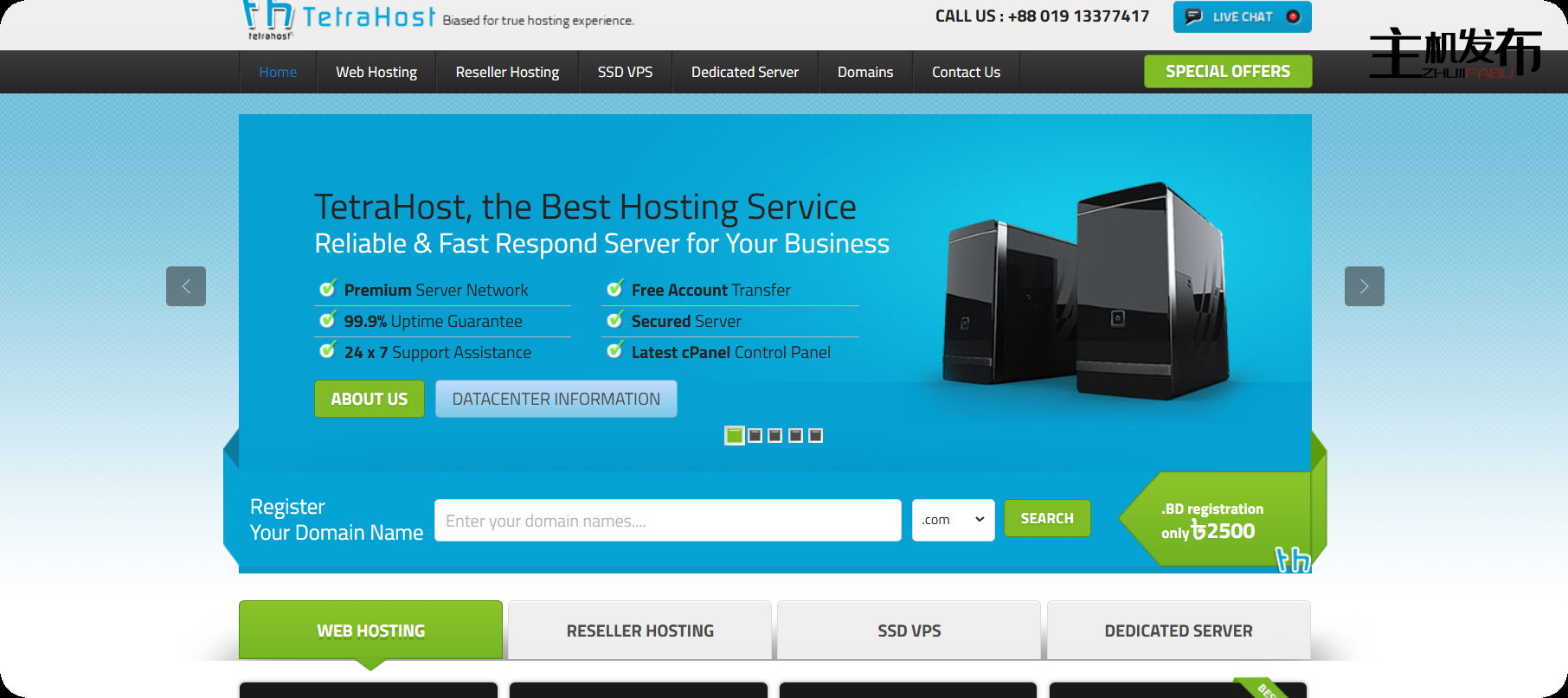Advance to next slide with right arrow
This screenshot has height=698, width=1568.
click(1364, 286)
